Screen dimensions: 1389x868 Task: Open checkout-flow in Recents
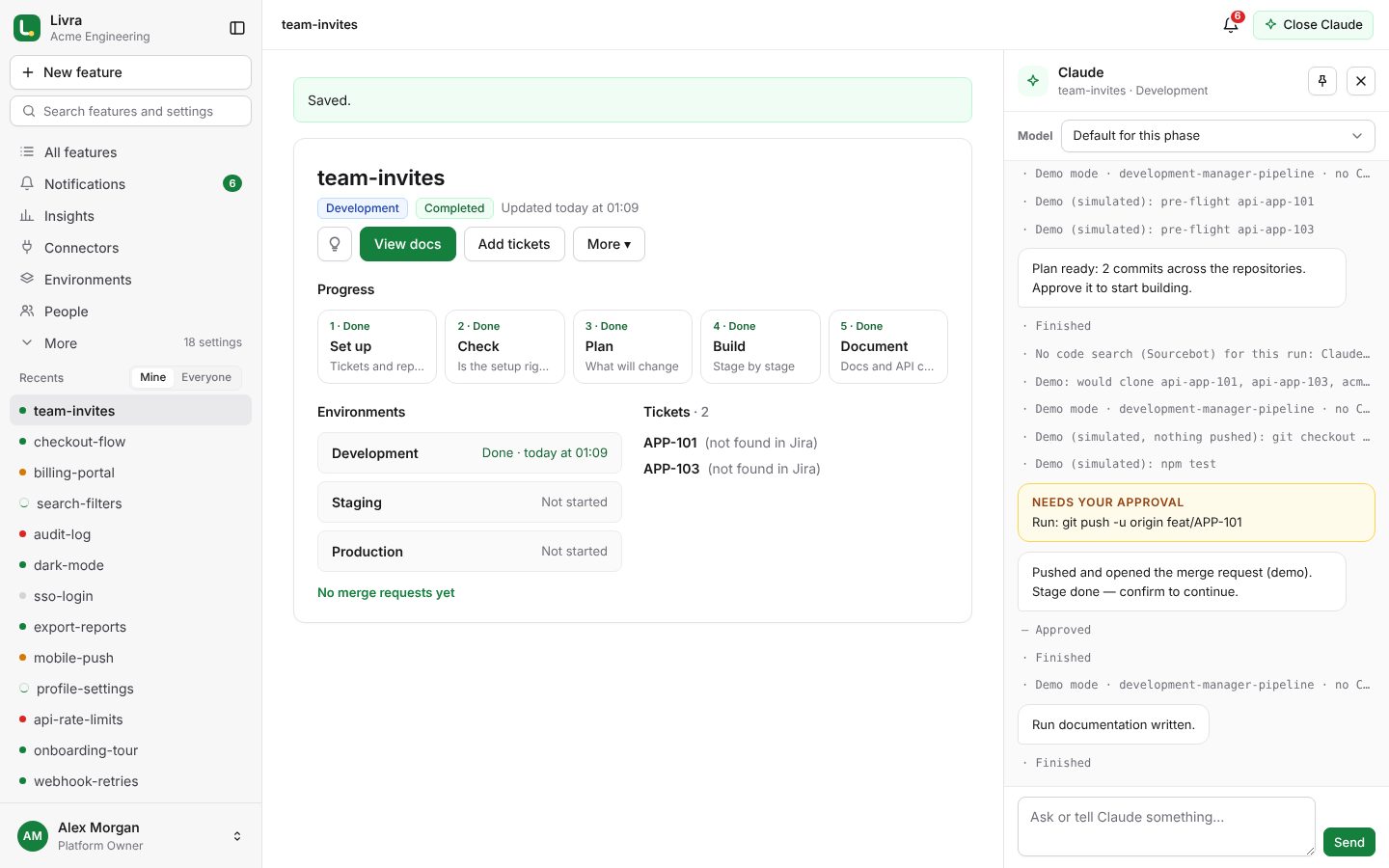(x=130, y=442)
